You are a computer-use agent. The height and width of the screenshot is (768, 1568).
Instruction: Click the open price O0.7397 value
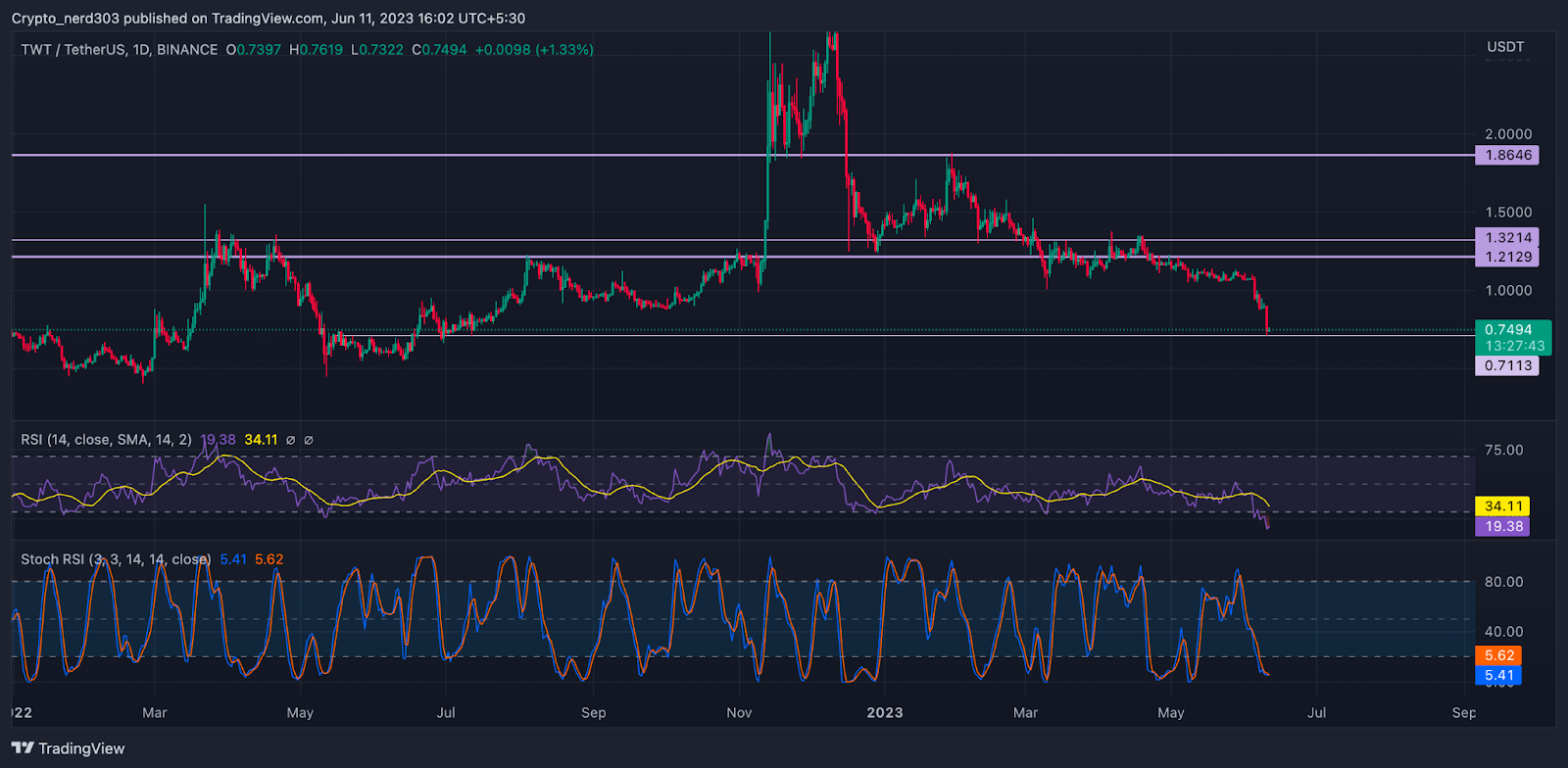pos(253,49)
